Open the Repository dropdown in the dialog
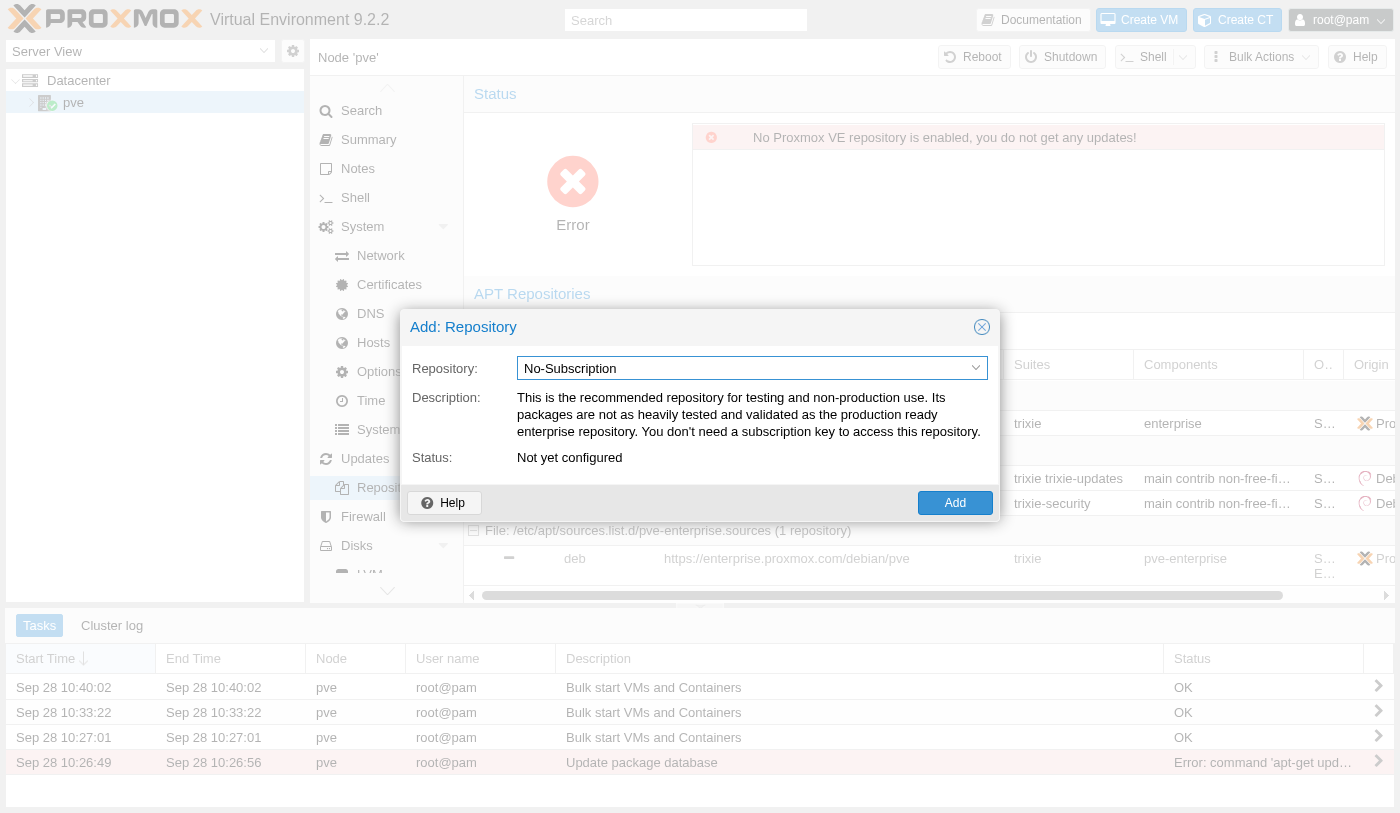Viewport: 1400px width, 813px height. pos(976,368)
